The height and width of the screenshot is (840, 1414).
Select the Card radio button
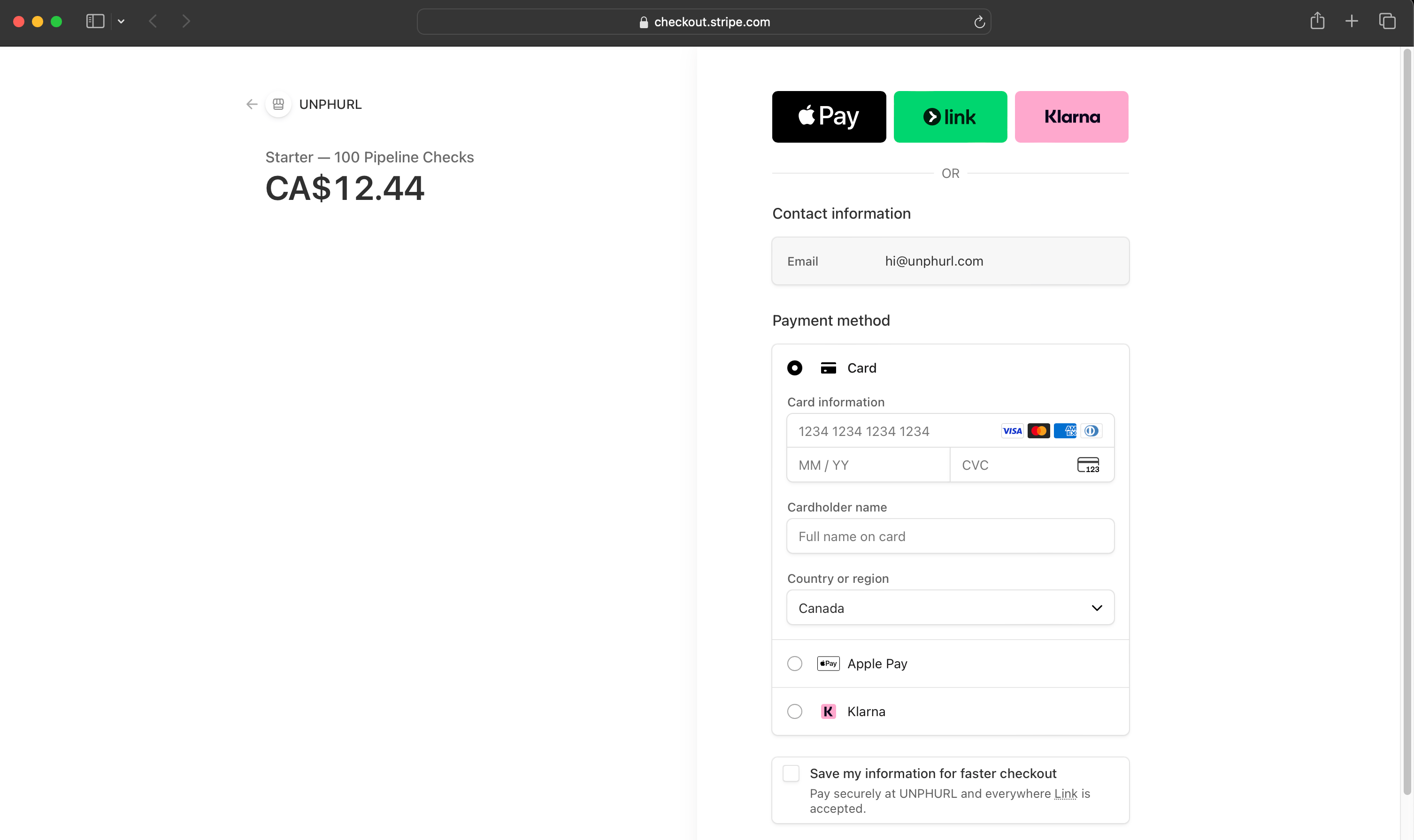click(794, 368)
